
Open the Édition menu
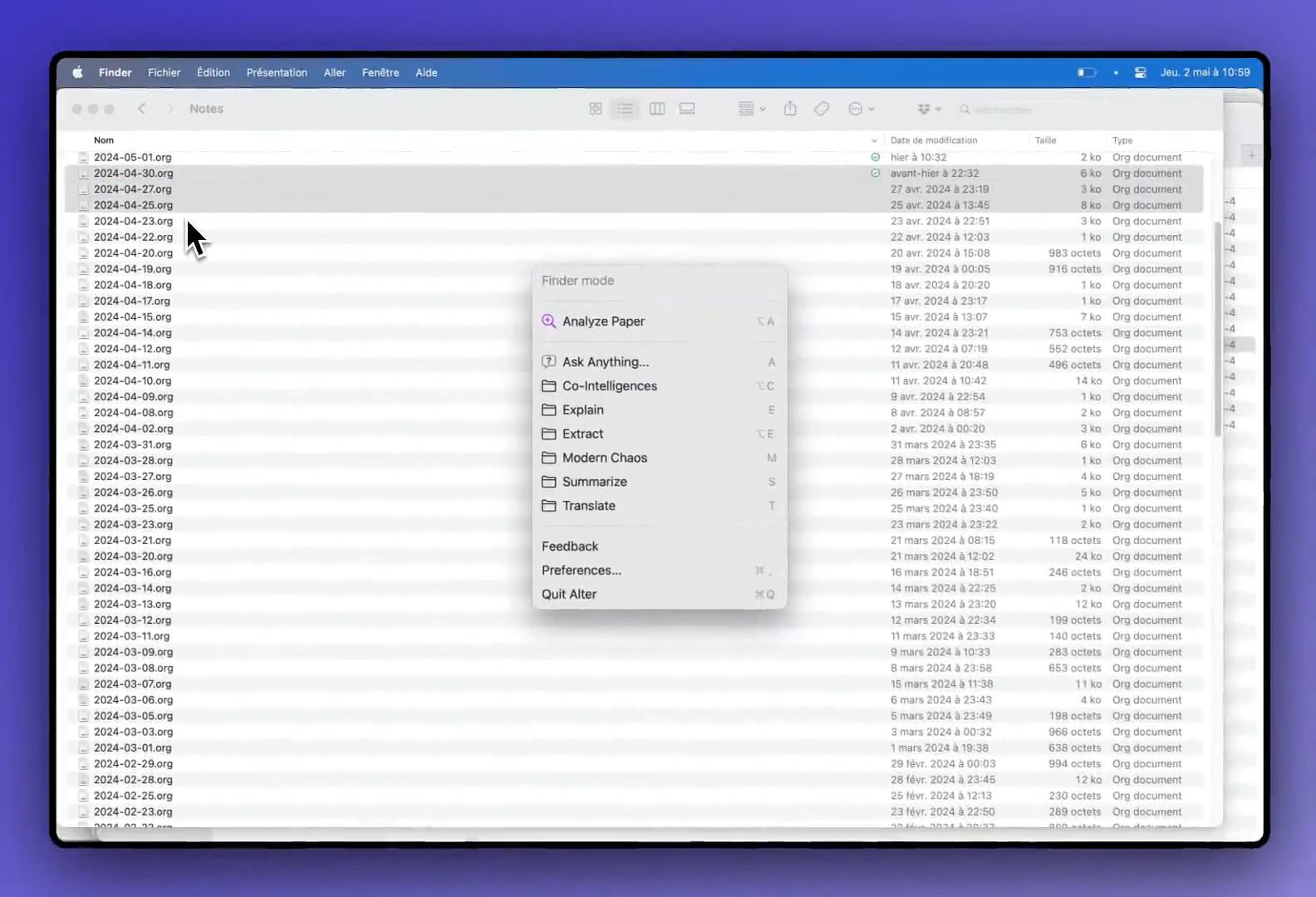[x=214, y=72]
